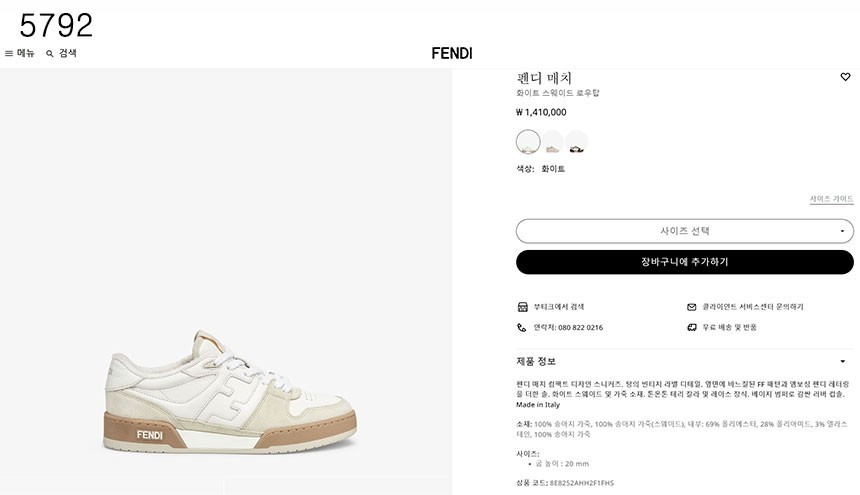Click the FENDI logo in header

click(452, 53)
